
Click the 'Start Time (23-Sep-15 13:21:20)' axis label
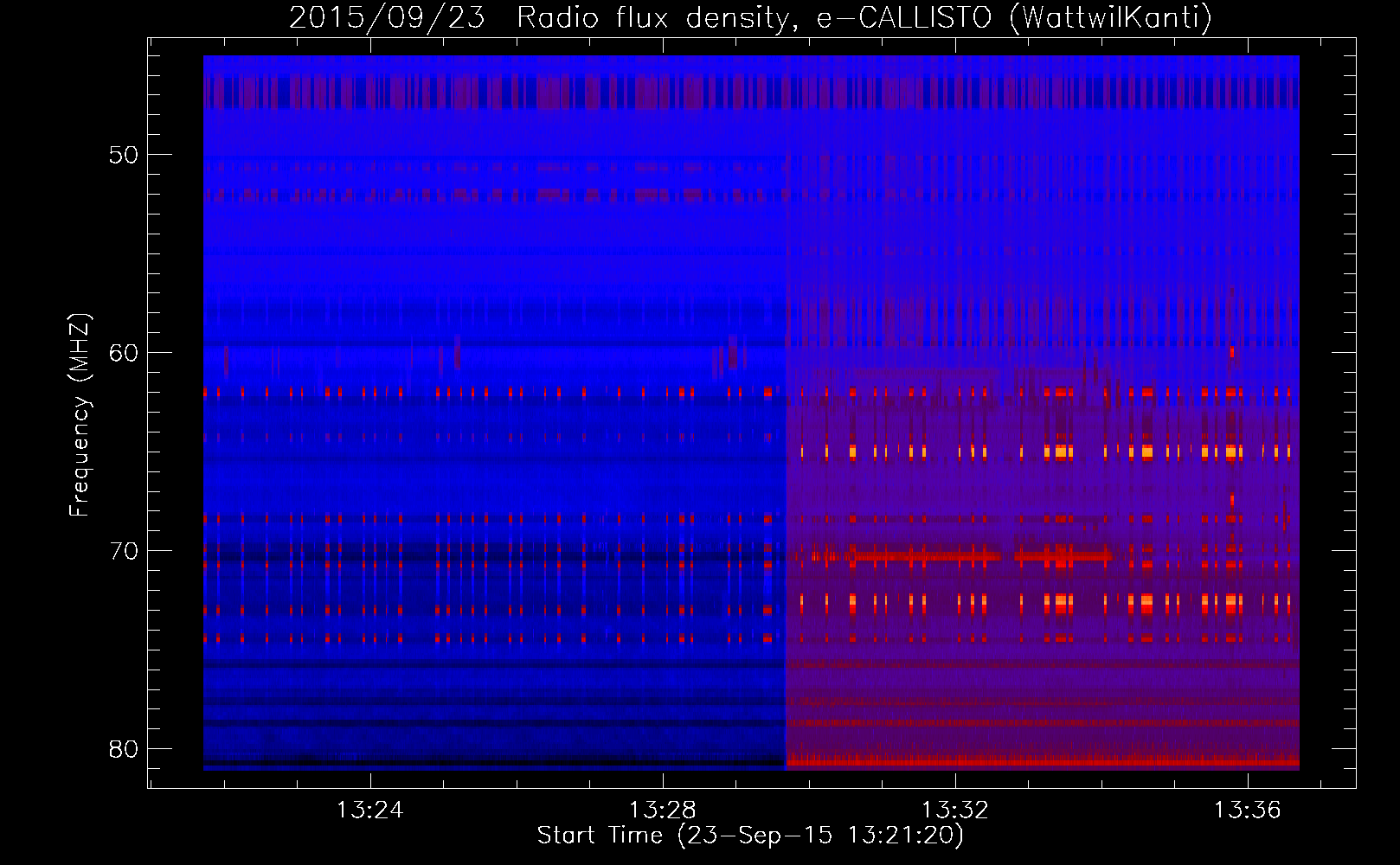coord(750,836)
